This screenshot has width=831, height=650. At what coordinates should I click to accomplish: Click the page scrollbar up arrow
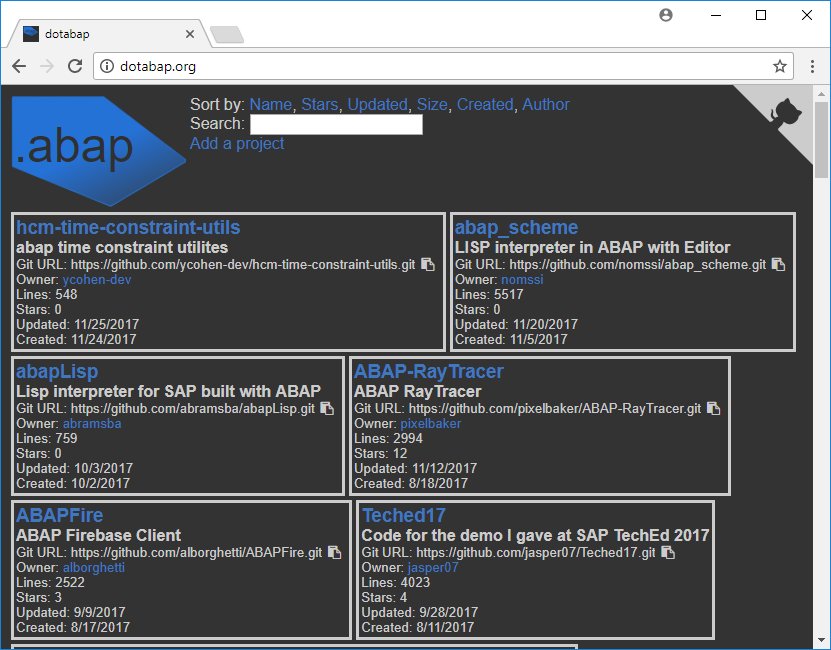[x=821, y=94]
